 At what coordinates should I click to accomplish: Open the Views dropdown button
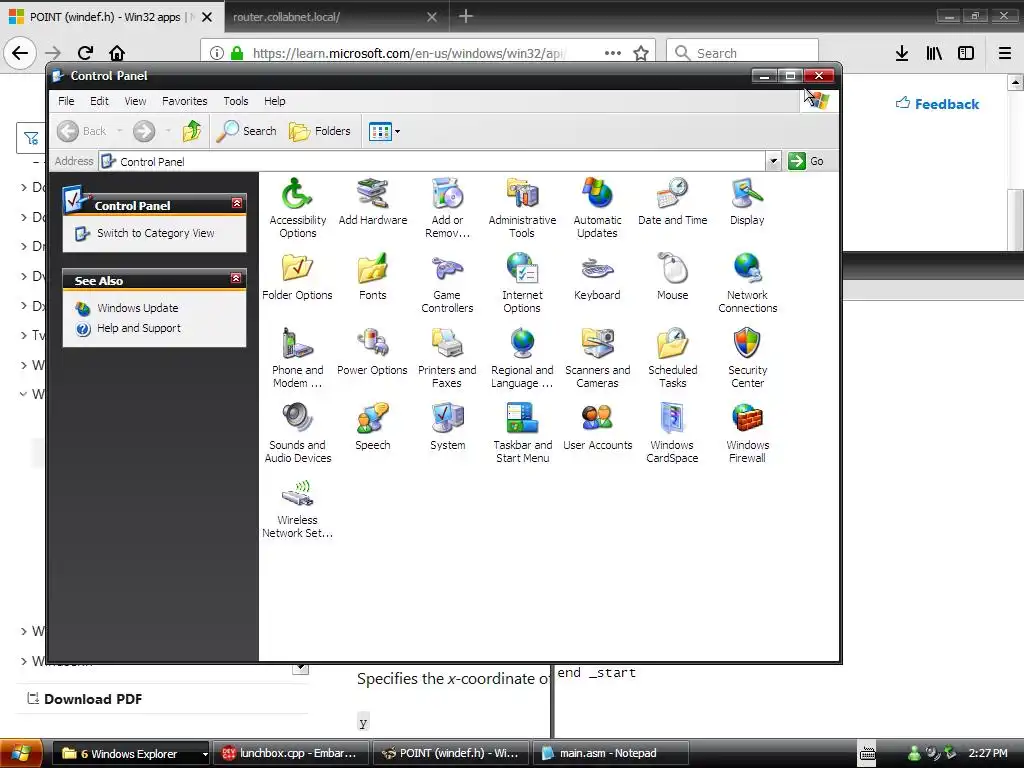tap(385, 131)
